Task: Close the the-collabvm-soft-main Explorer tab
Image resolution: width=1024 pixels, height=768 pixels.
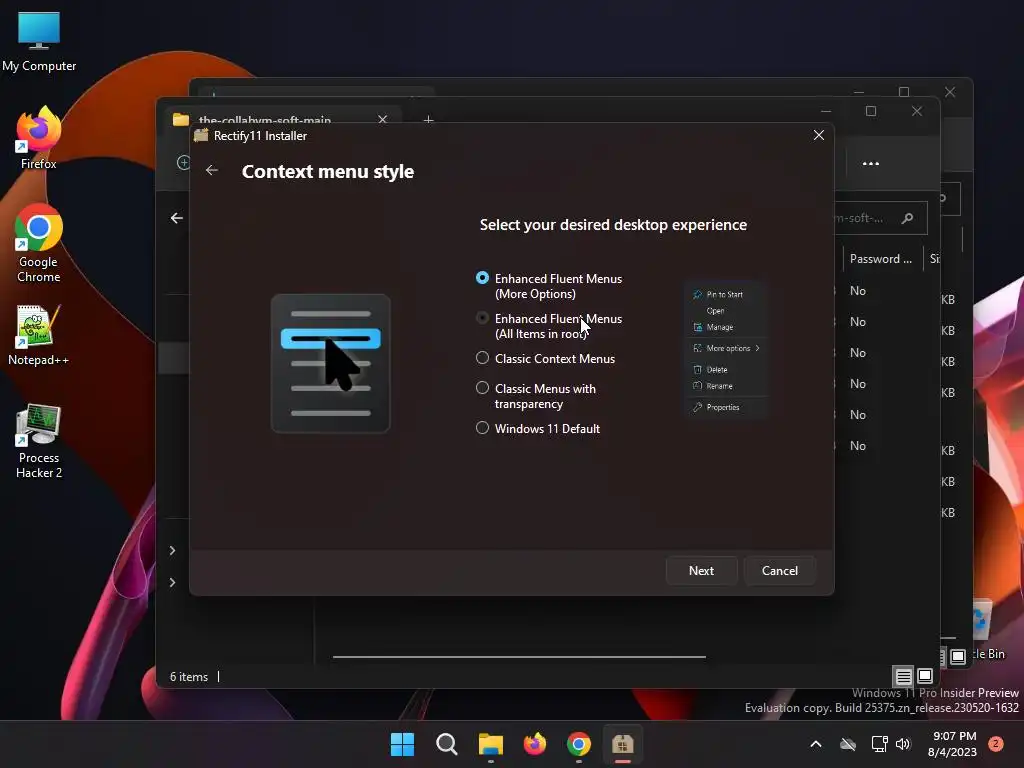Action: pos(383,120)
